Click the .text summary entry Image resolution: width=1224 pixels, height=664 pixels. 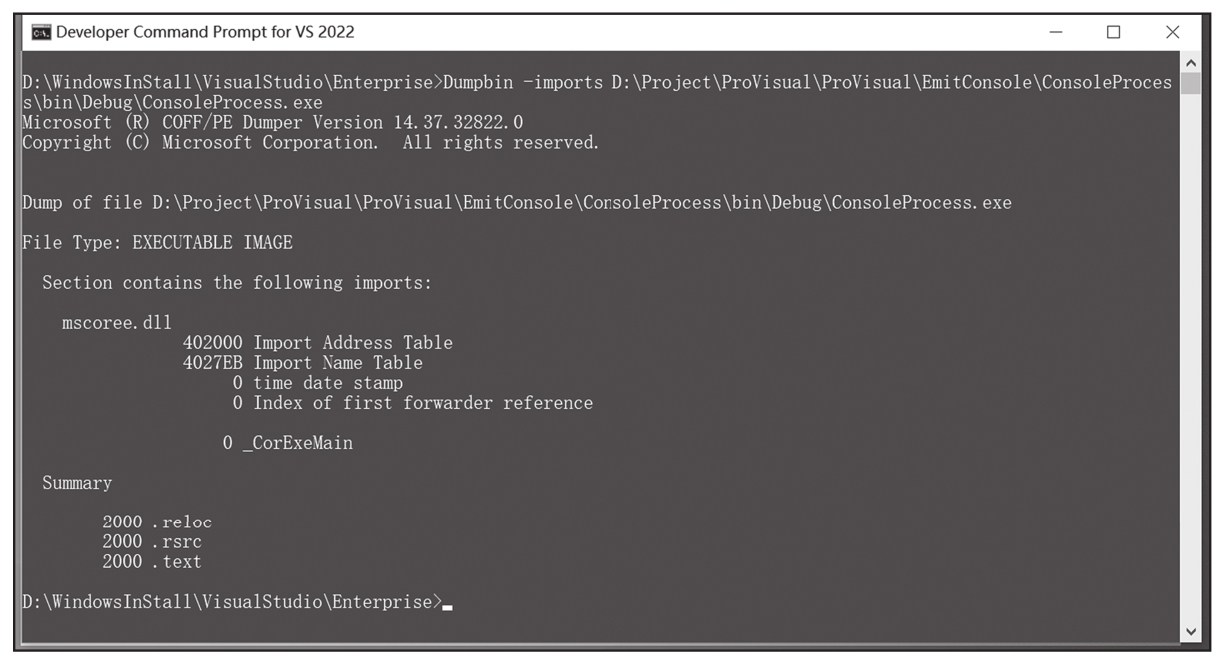152,562
